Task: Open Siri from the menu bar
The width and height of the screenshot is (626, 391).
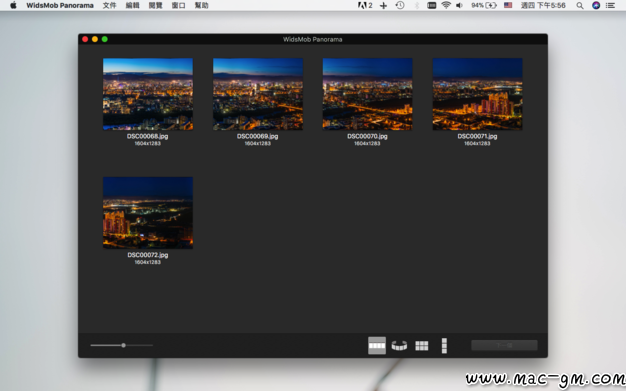Action: [596, 6]
